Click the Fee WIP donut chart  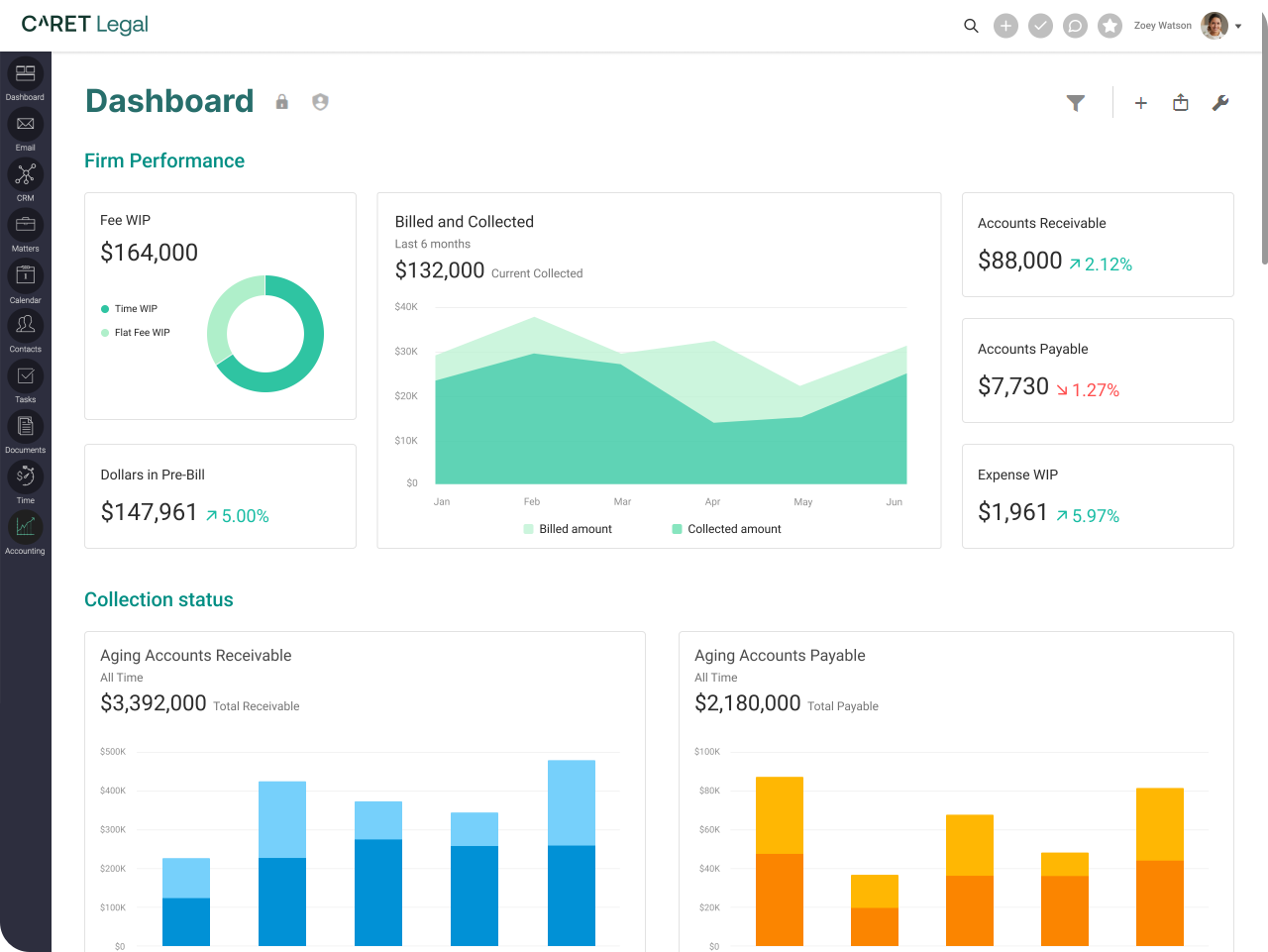pyautogui.click(x=265, y=334)
